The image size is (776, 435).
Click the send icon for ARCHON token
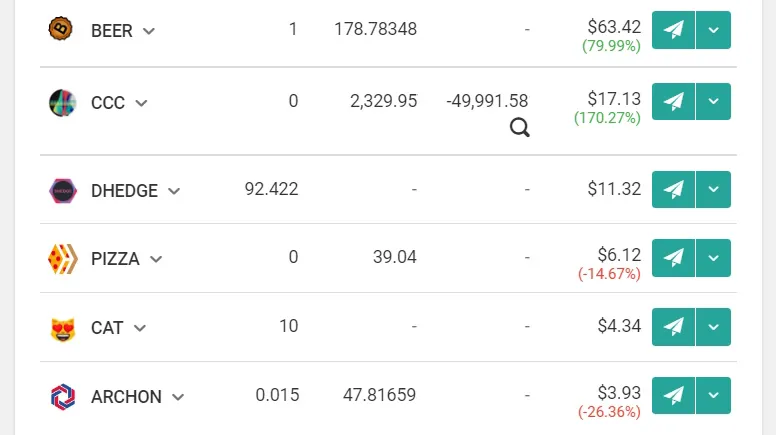673,395
